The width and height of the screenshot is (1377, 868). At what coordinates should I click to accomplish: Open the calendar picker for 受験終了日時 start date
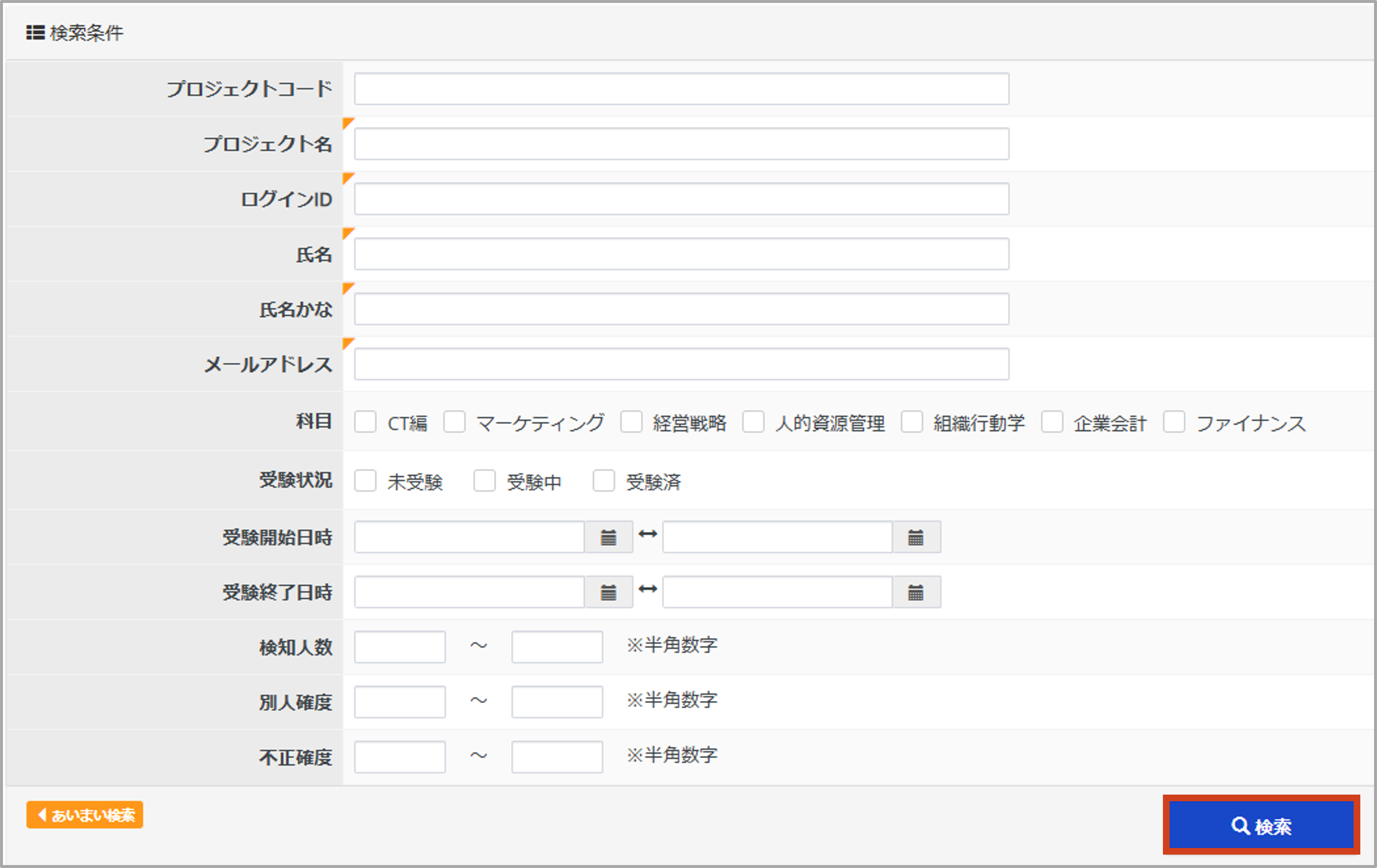[608, 592]
